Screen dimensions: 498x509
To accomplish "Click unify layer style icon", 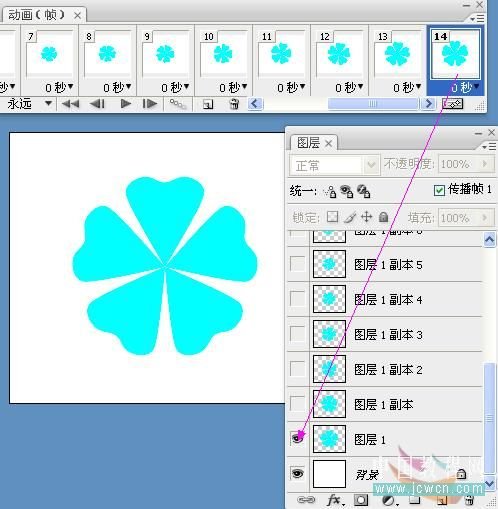I will point(363,191).
